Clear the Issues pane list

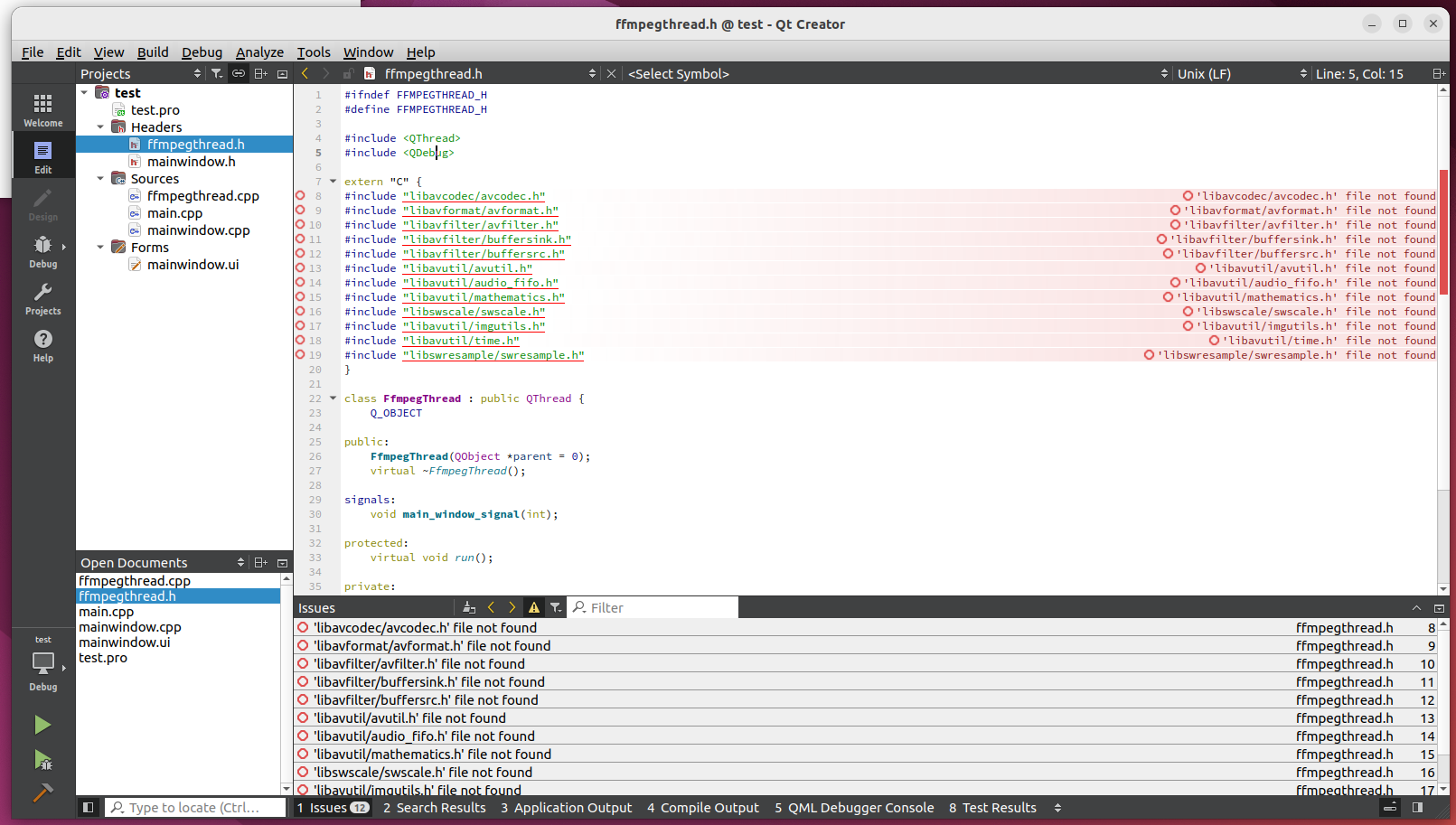tap(469, 607)
